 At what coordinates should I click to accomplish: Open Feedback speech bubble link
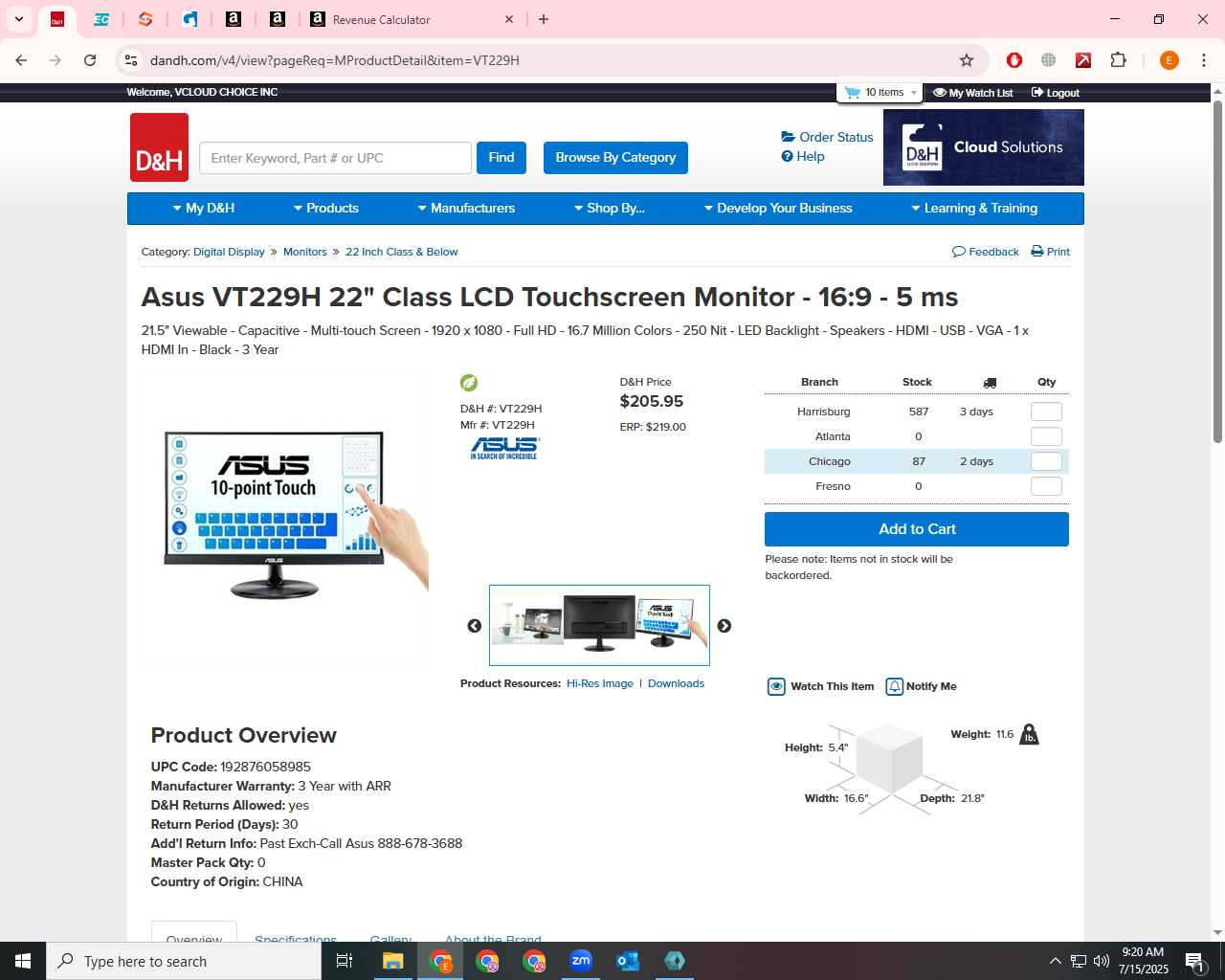[x=986, y=252]
